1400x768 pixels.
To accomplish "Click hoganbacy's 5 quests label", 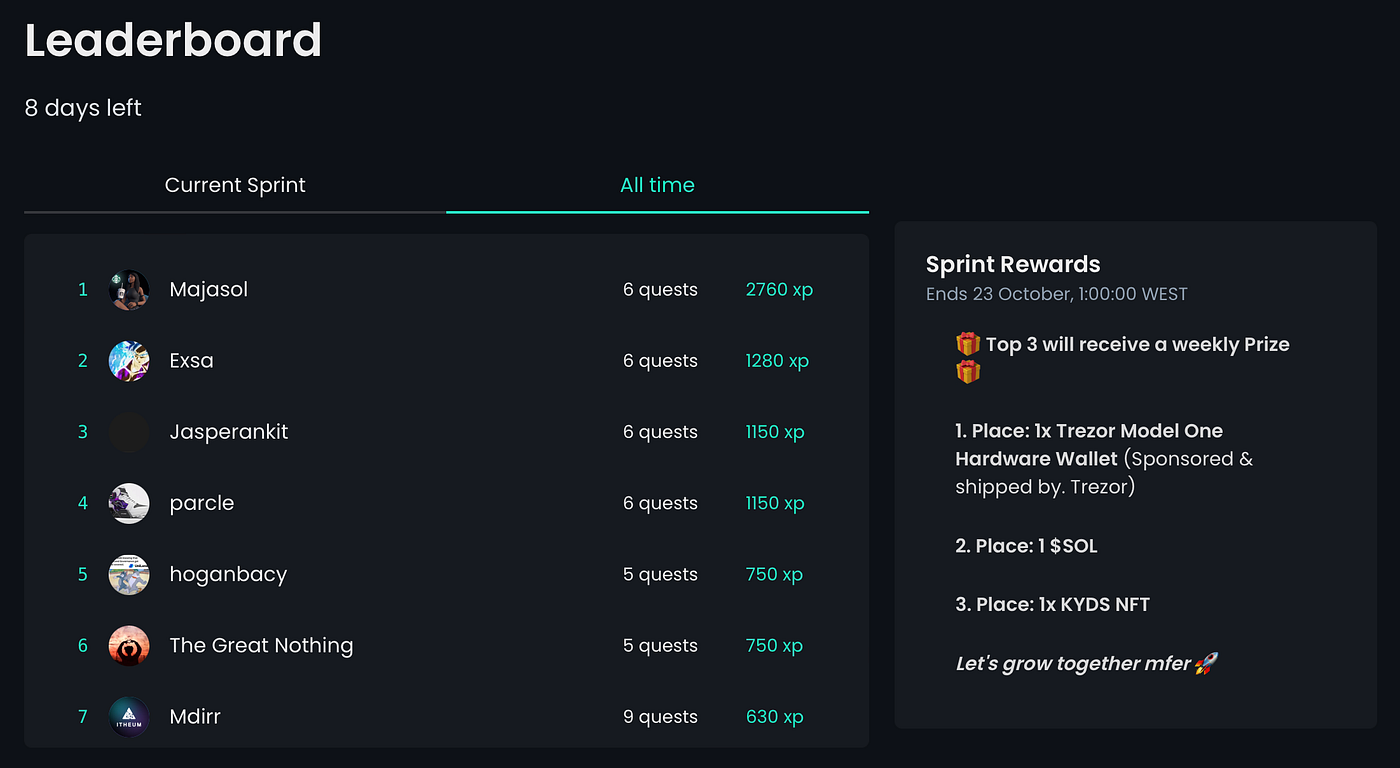I will tap(660, 574).
